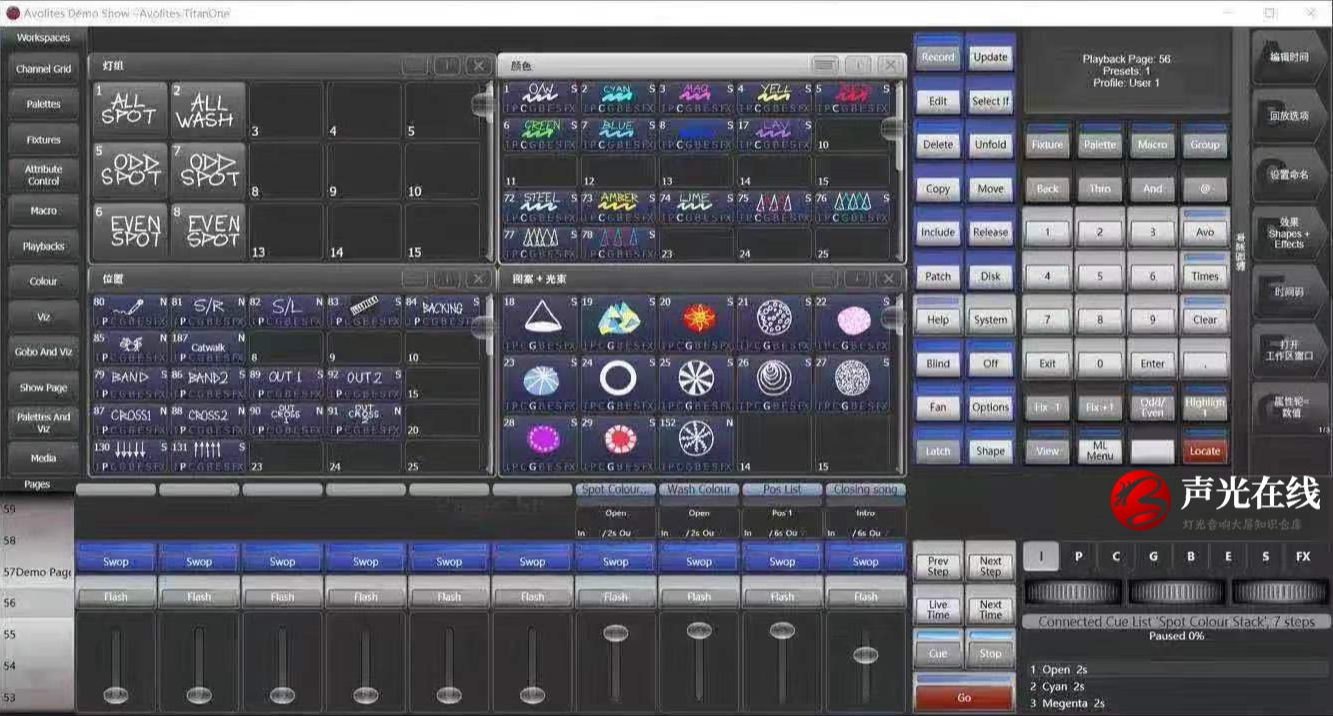The height and width of the screenshot is (716, 1333).
Task: Open the 回放选项 softkey menu
Action: 1288,116
